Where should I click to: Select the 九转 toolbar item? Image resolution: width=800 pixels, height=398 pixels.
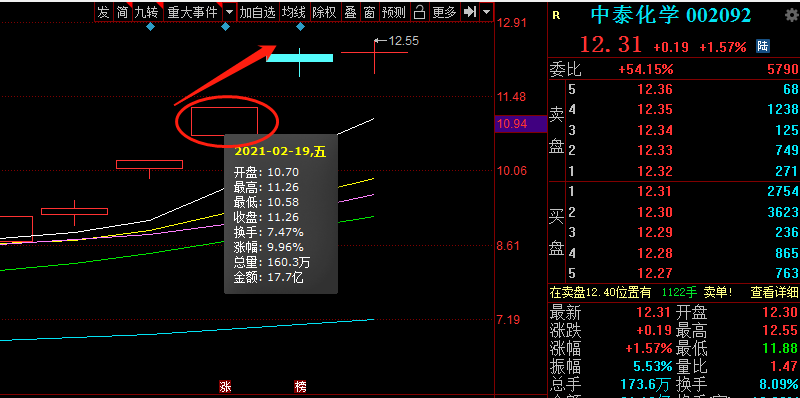(x=147, y=12)
